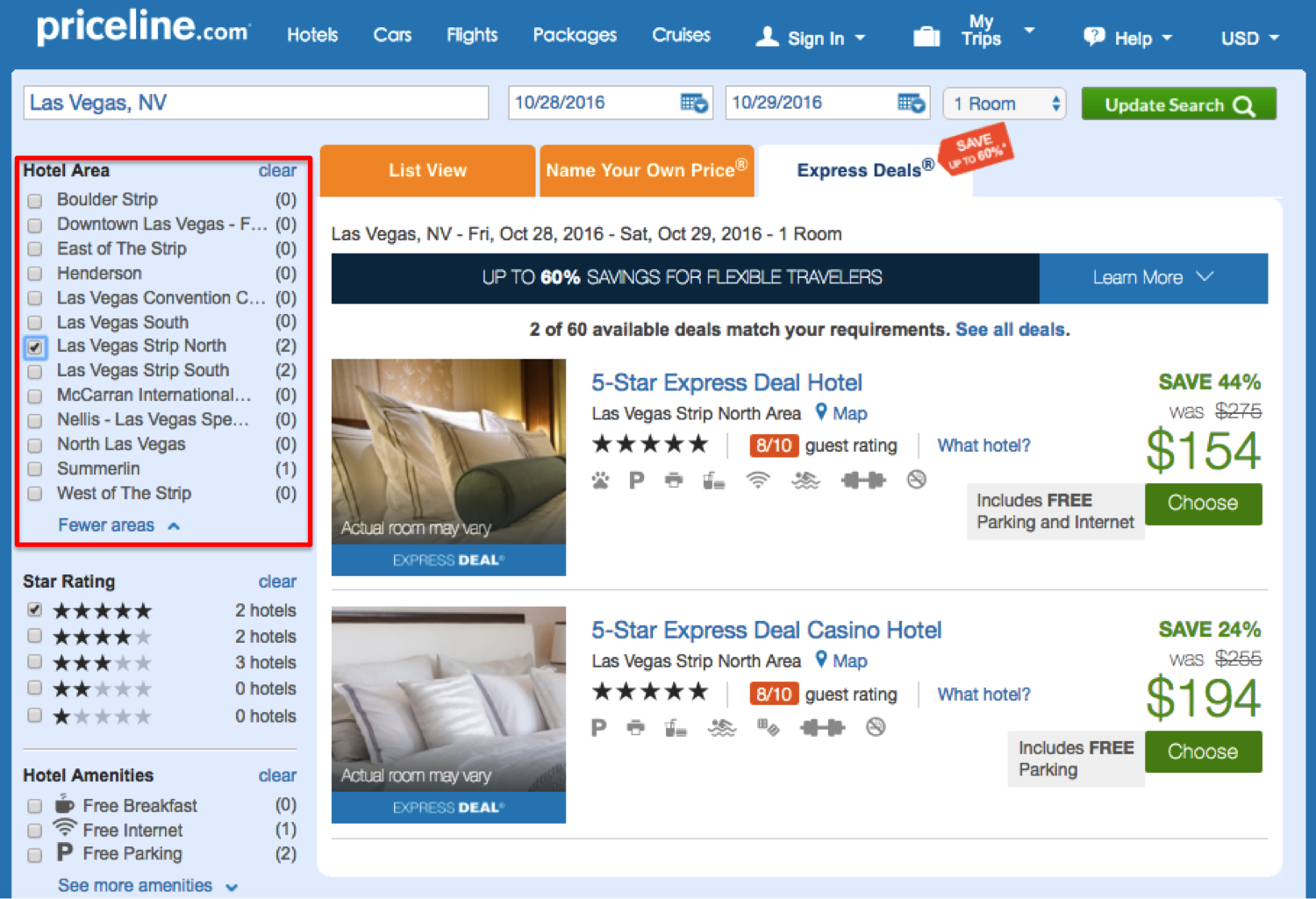
Task: Uncheck the Las Vegas Strip North checkbox
Action: [35, 347]
